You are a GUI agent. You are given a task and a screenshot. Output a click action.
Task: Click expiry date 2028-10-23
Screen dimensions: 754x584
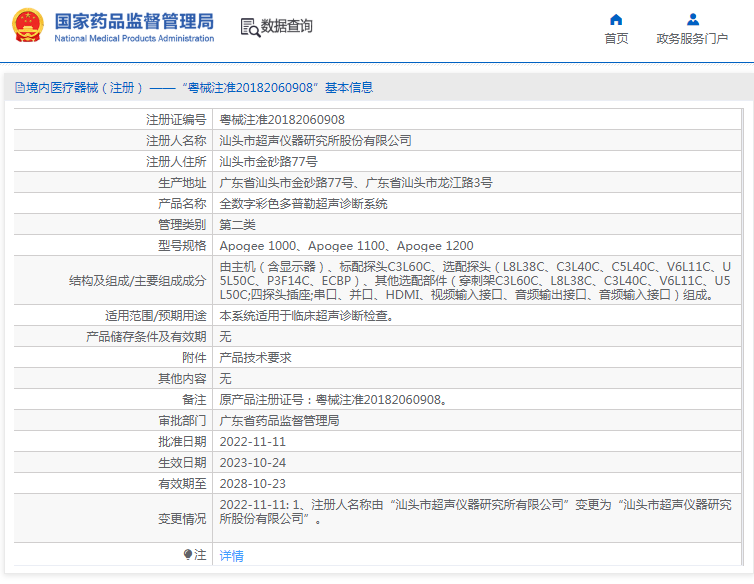click(x=252, y=483)
